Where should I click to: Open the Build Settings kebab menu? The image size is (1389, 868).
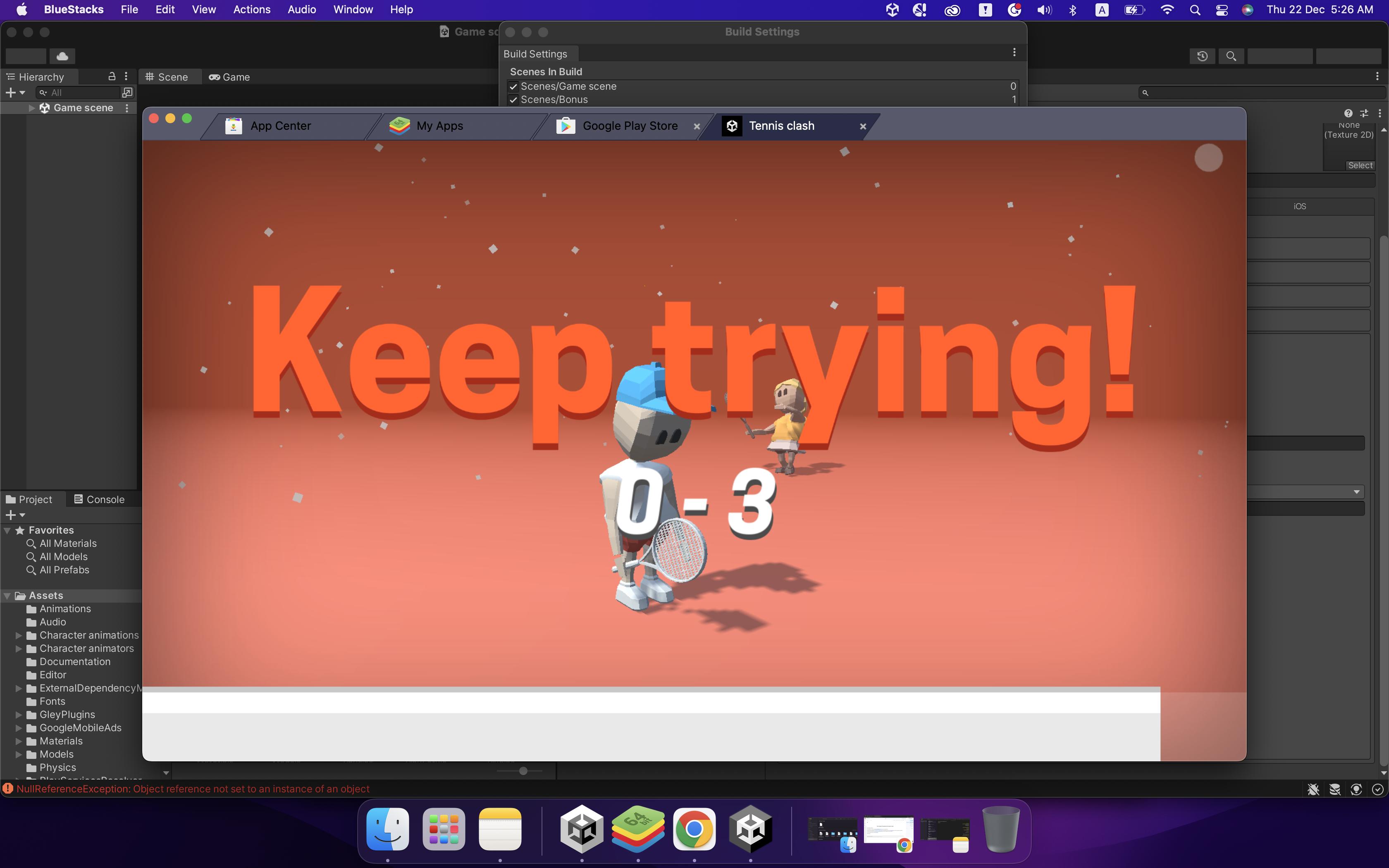[1014, 53]
